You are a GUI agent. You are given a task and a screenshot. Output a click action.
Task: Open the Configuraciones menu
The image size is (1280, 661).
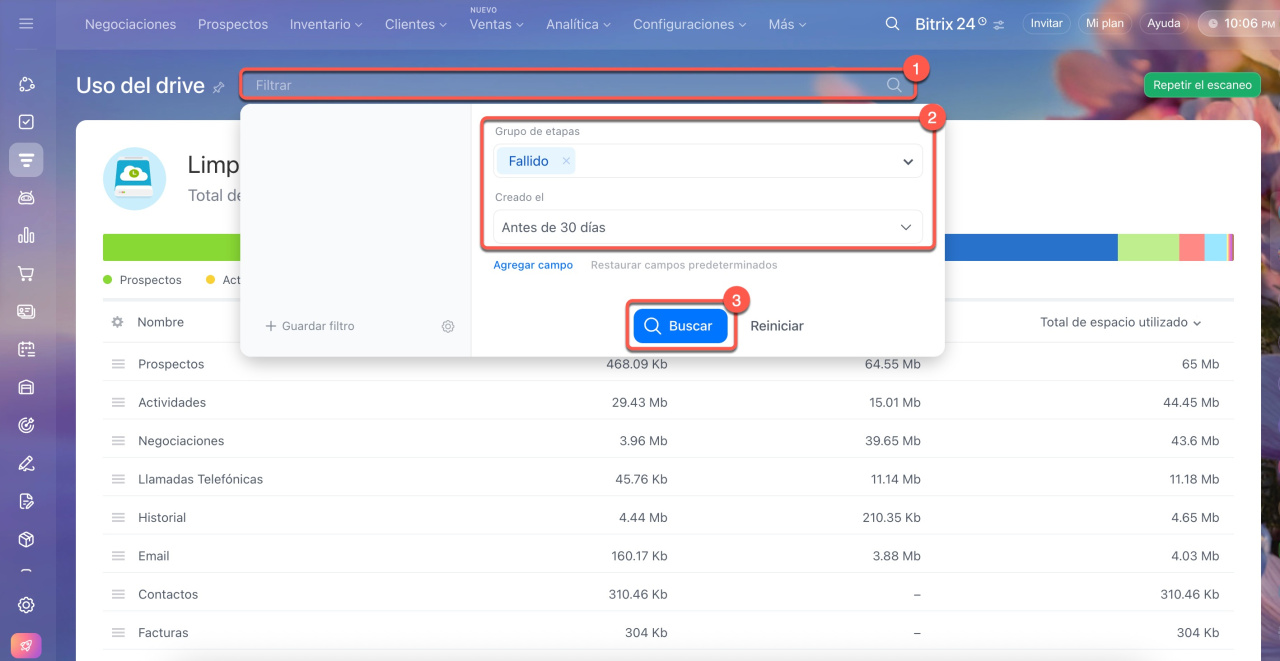689,24
